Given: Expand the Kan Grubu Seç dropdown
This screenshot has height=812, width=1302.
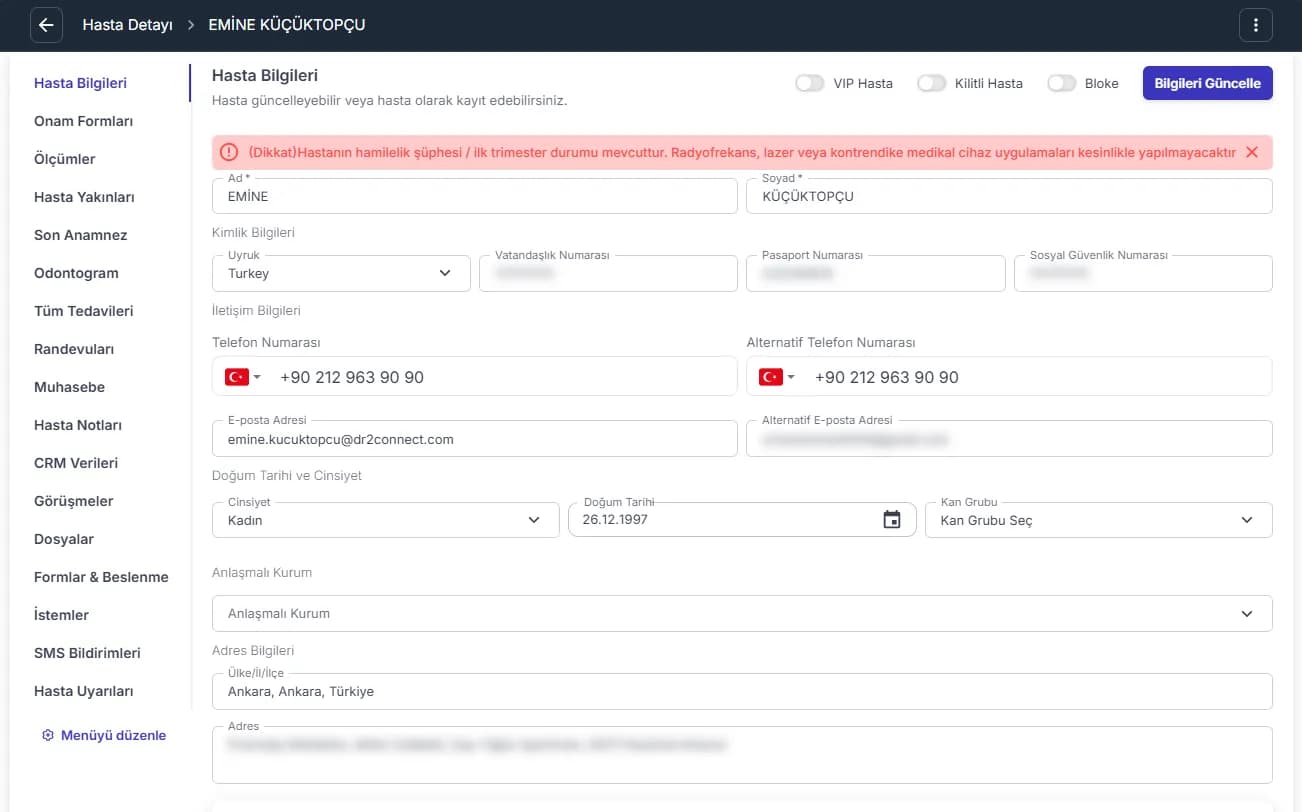Looking at the screenshot, I should (x=1099, y=520).
